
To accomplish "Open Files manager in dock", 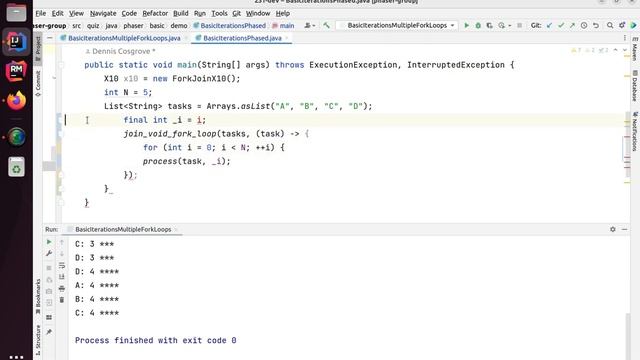I will [x=16, y=12].
